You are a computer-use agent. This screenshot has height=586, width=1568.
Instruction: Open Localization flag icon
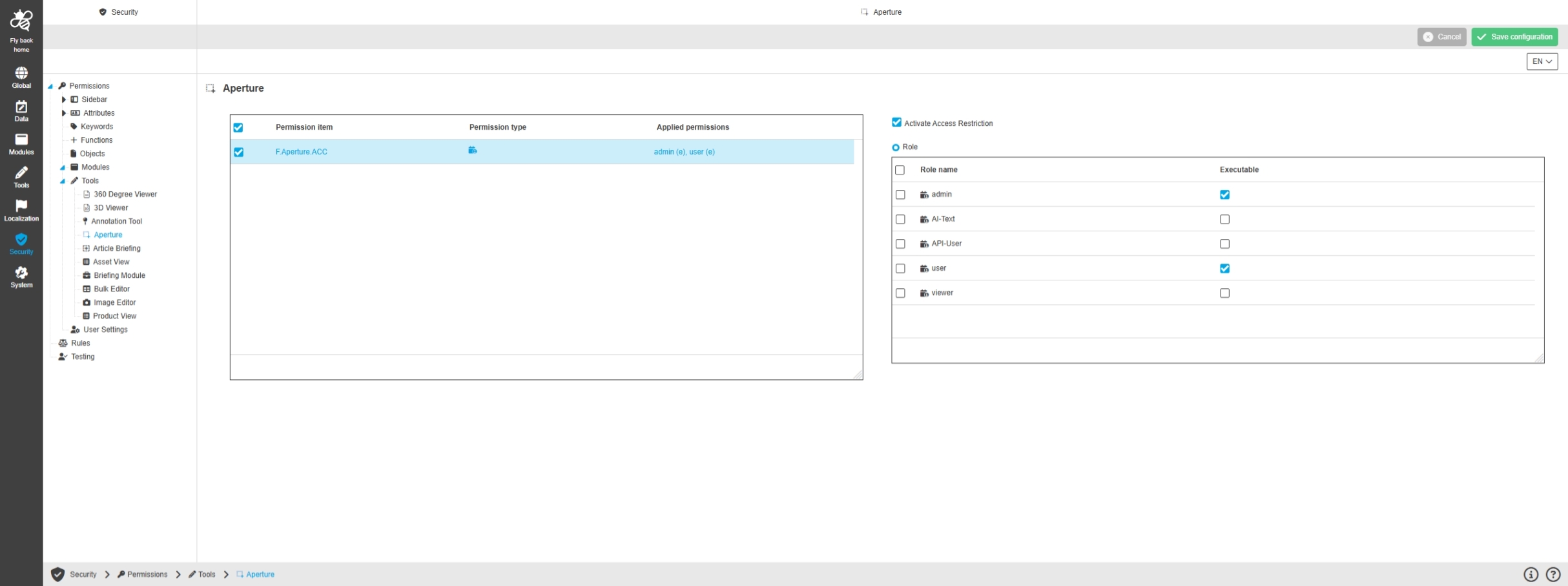(21, 206)
